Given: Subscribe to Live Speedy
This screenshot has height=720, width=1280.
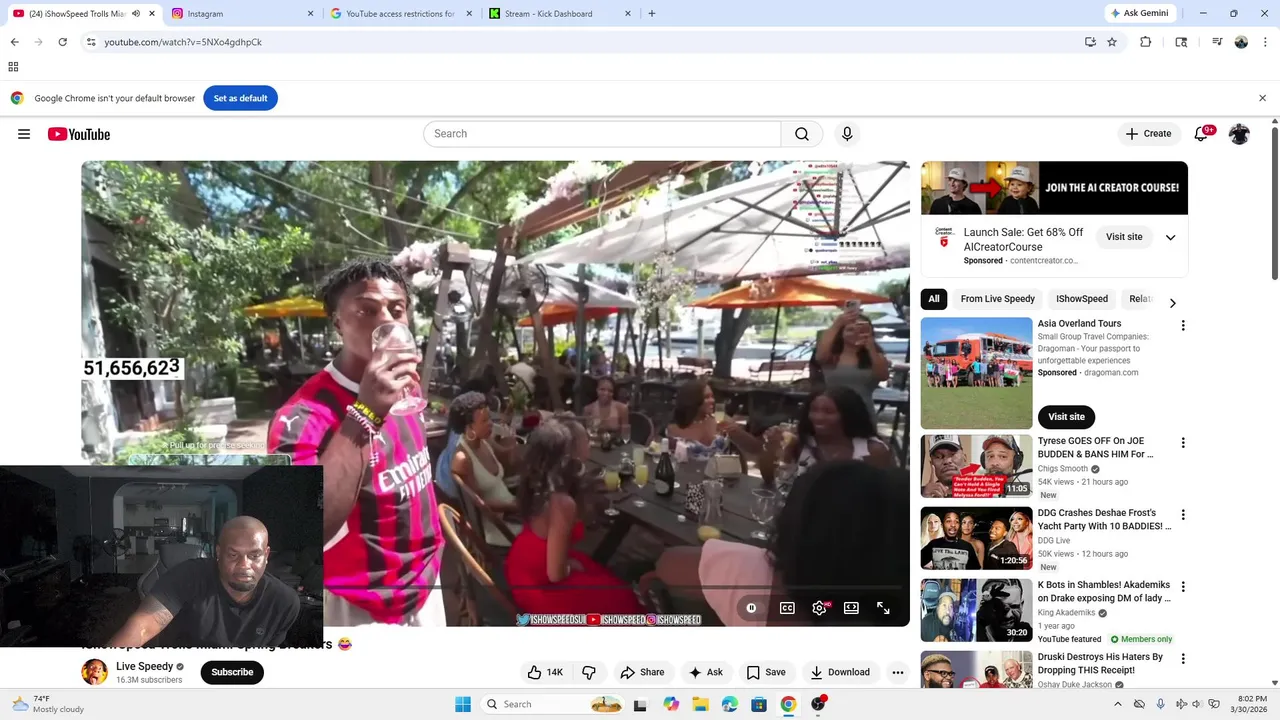Looking at the screenshot, I should (232, 672).
